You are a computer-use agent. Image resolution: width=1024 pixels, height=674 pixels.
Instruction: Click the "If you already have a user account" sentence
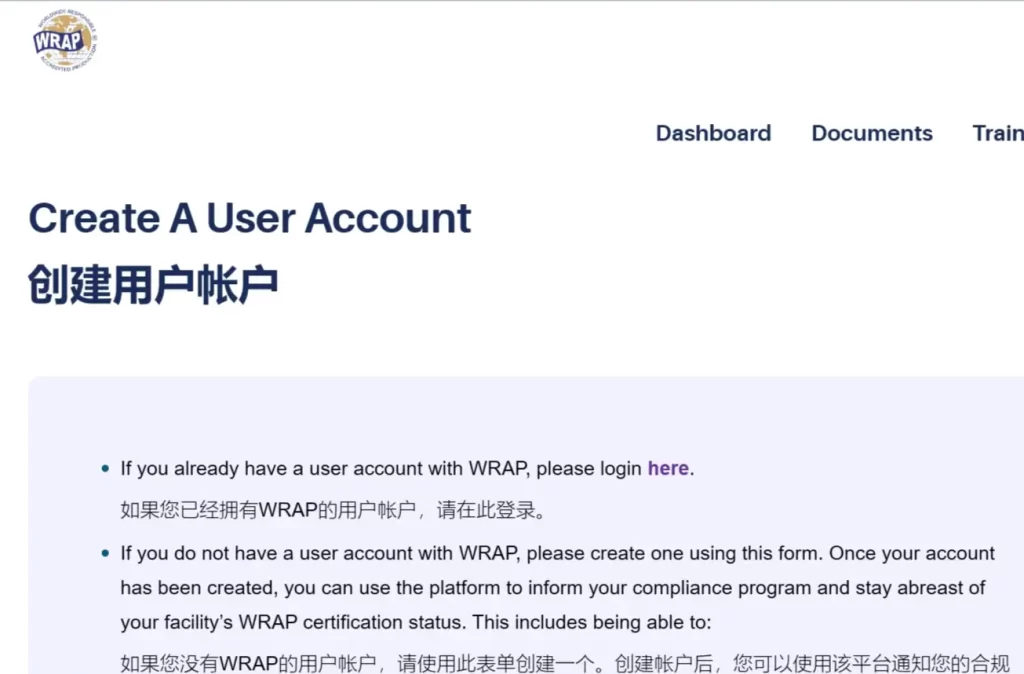(x=380, y=468)
